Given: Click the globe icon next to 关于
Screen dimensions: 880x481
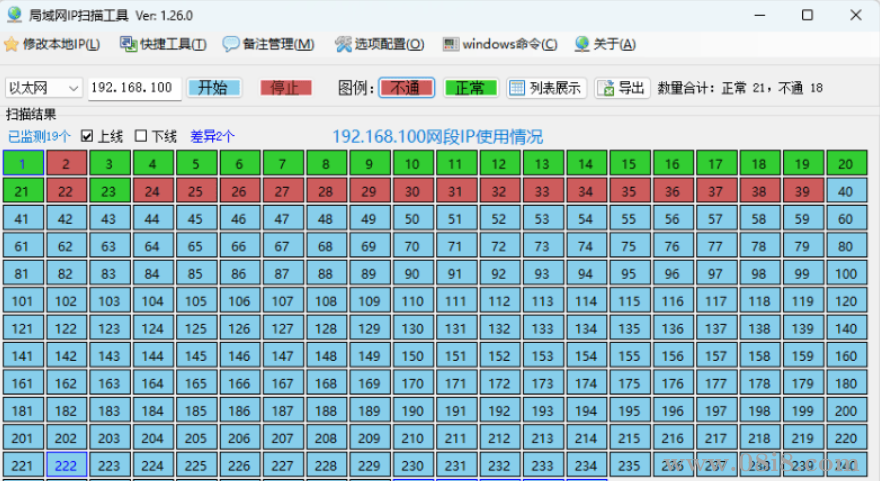Looking at the screenshot, I should pyautogui.click(x=582, y=44).
